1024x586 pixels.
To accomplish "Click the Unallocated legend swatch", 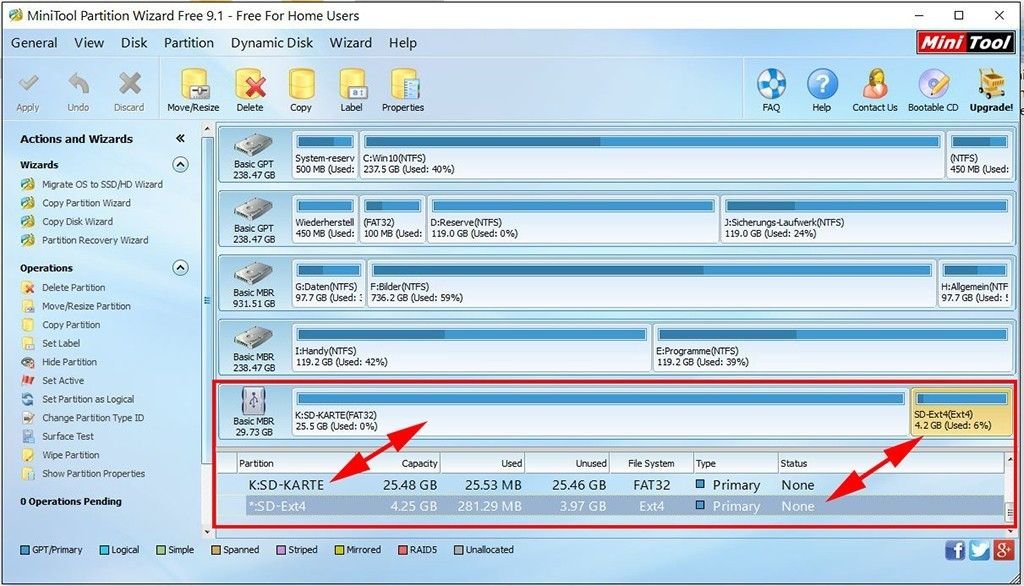I will pyautogui.click(x=458, y=550).
